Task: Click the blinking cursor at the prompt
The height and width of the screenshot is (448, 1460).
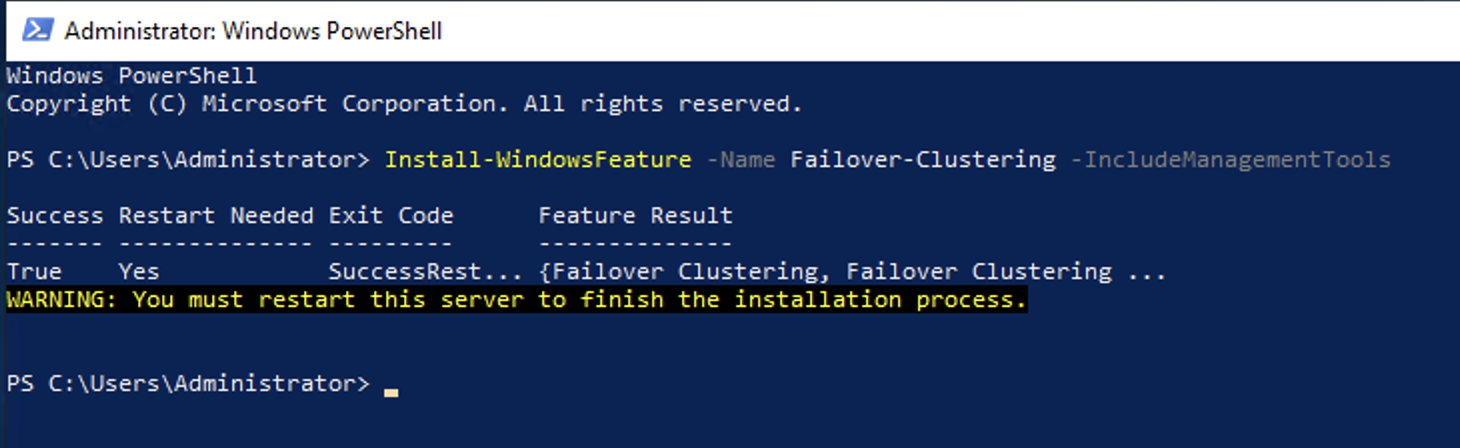Action: coord(390,392)
